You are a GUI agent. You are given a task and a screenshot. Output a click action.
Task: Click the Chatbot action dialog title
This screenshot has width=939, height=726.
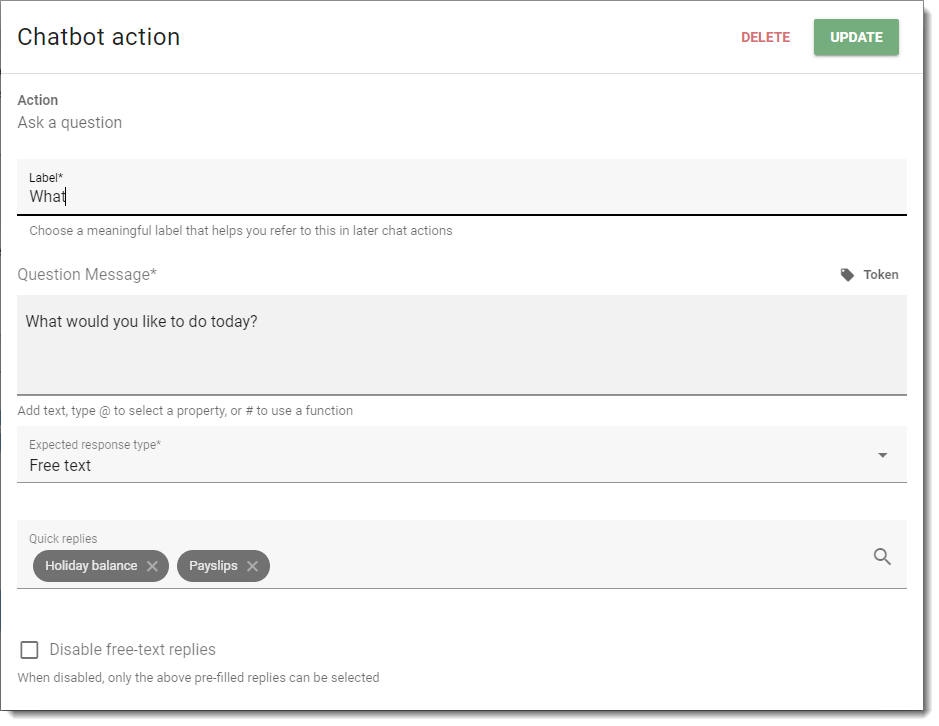(99, 37)
